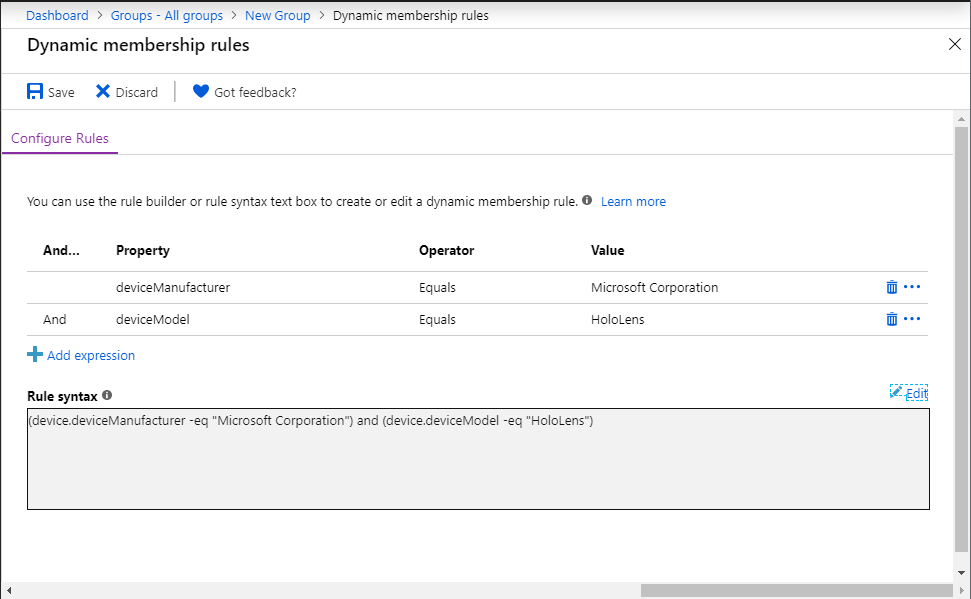Edit the rule syntax with pencil Edit
The height and width of the screenshot is (599, 971).
[x=909, y=393]
